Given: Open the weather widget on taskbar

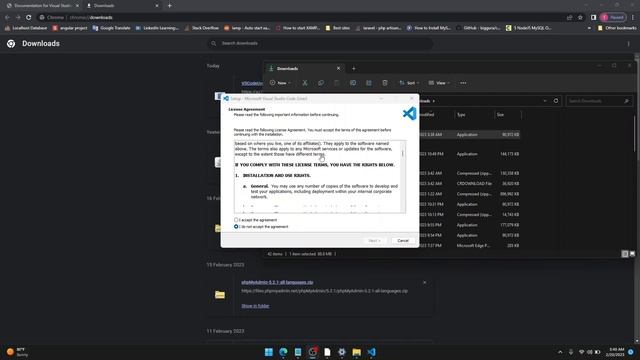Looking at the screenshot, I should (x=18, y=352).
